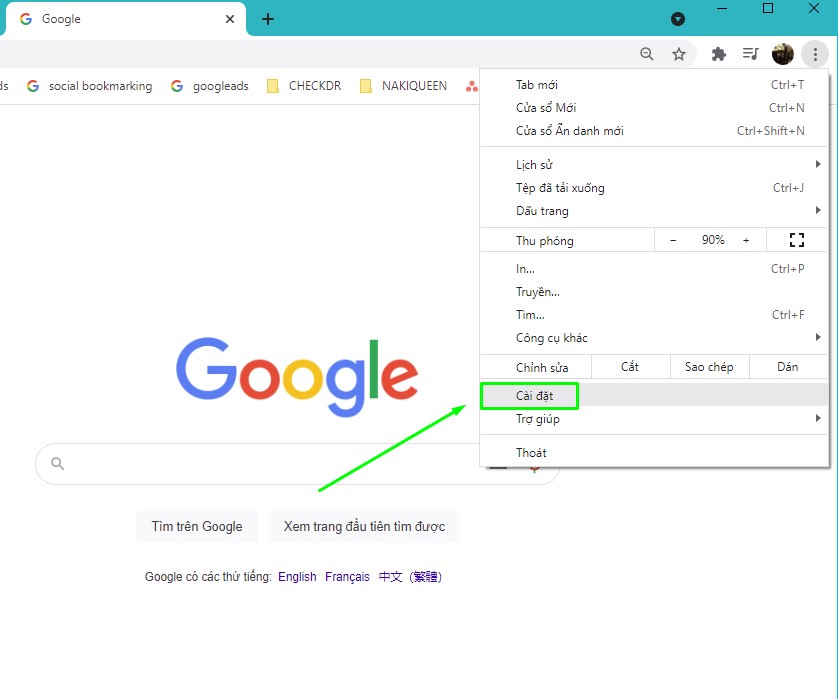Open the googleads bookmark
Image resolution: width=838 pixels, height=699 pixels.
point(210,86)
